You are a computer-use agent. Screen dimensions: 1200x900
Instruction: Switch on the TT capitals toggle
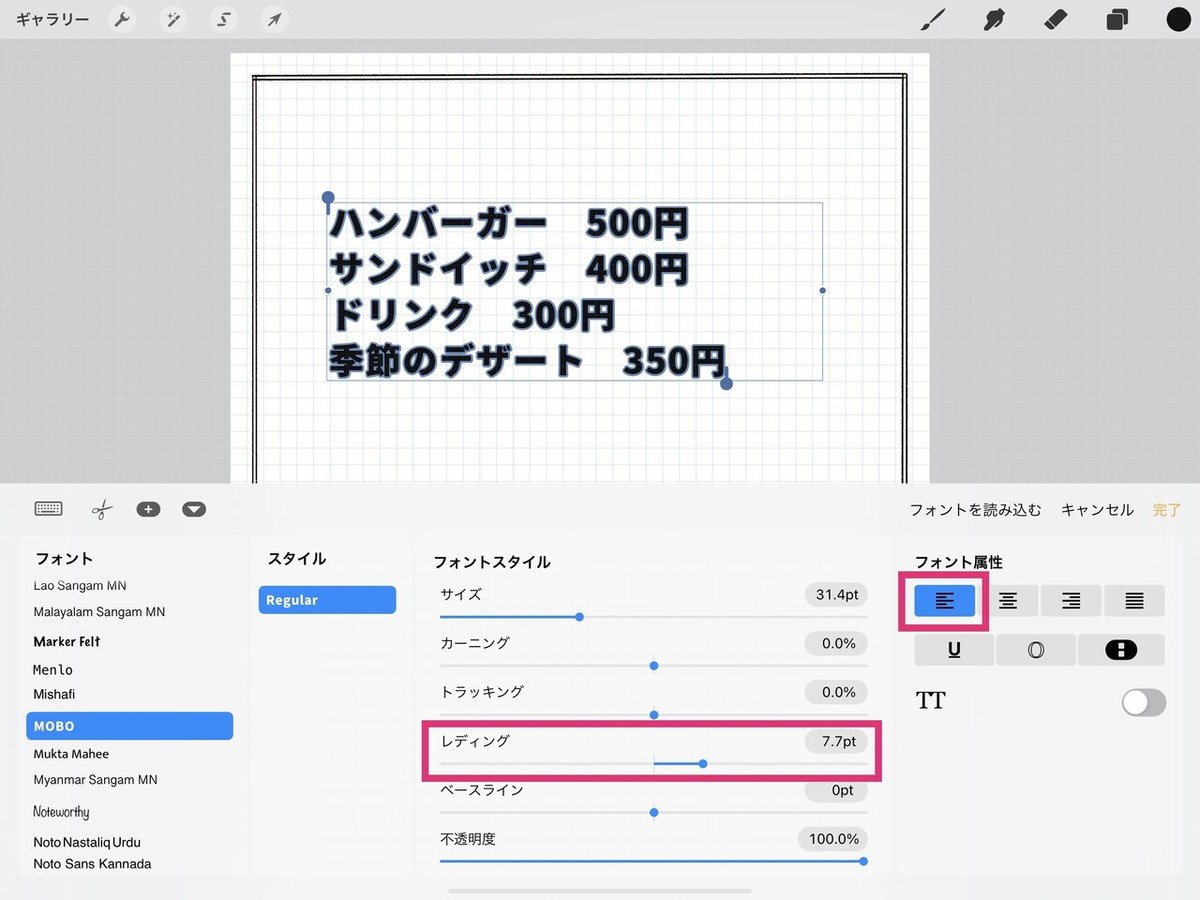coord(1144,702)
